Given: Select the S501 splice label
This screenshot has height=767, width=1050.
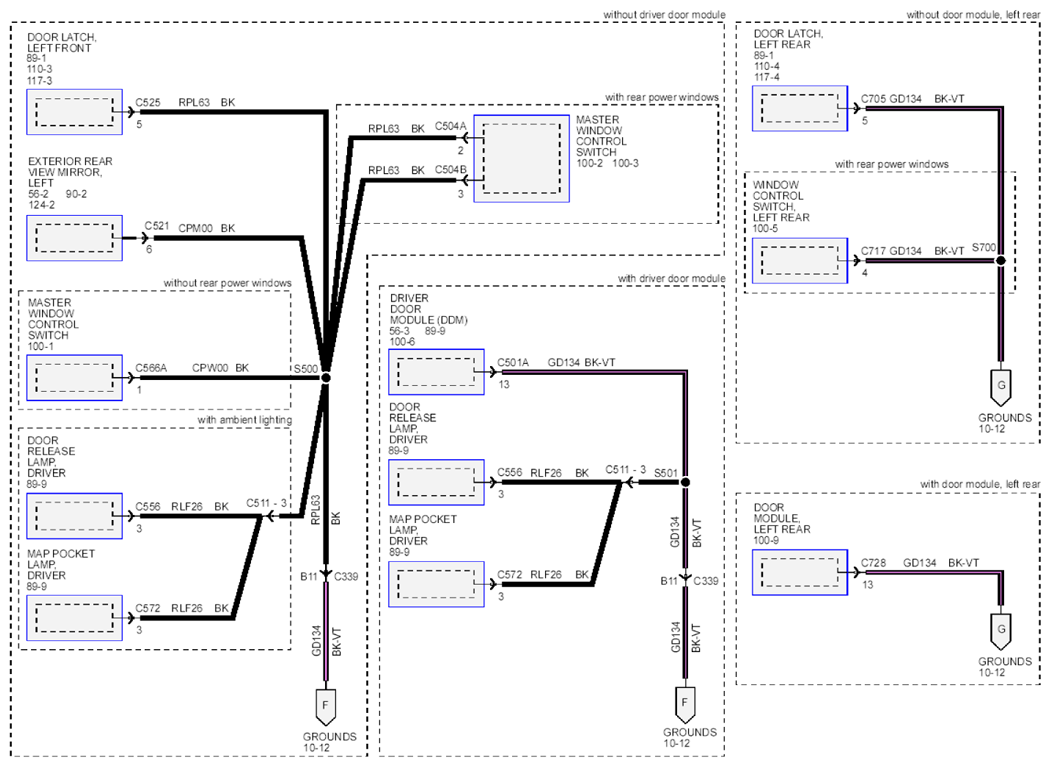Looking at the screenshot, I should (666, 473).
